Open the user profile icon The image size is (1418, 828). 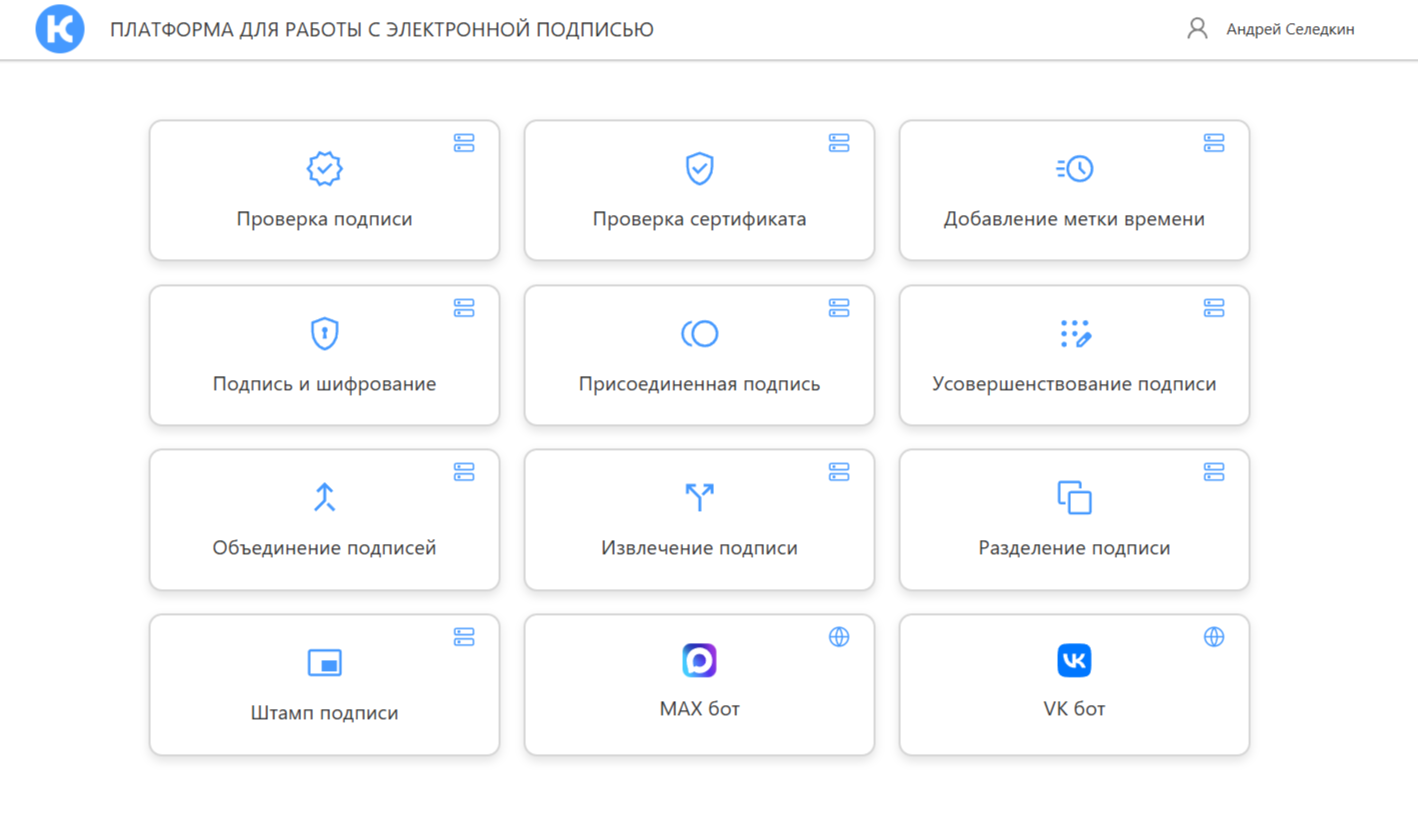pos(1196,29)
